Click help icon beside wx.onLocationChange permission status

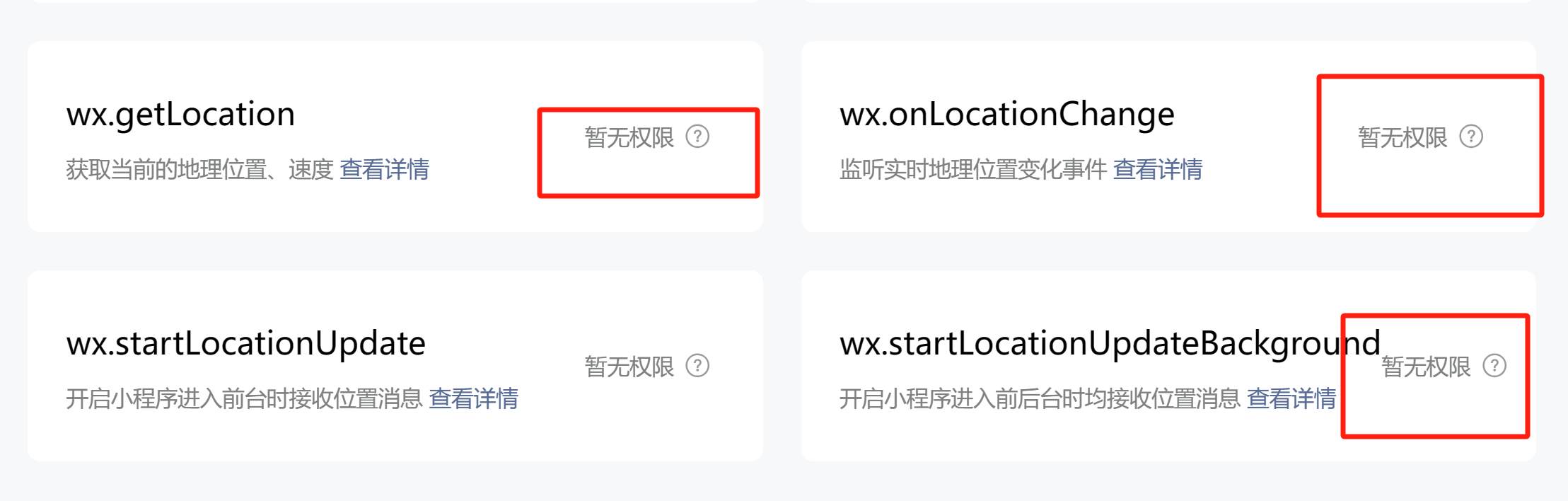click(1471, 137)
